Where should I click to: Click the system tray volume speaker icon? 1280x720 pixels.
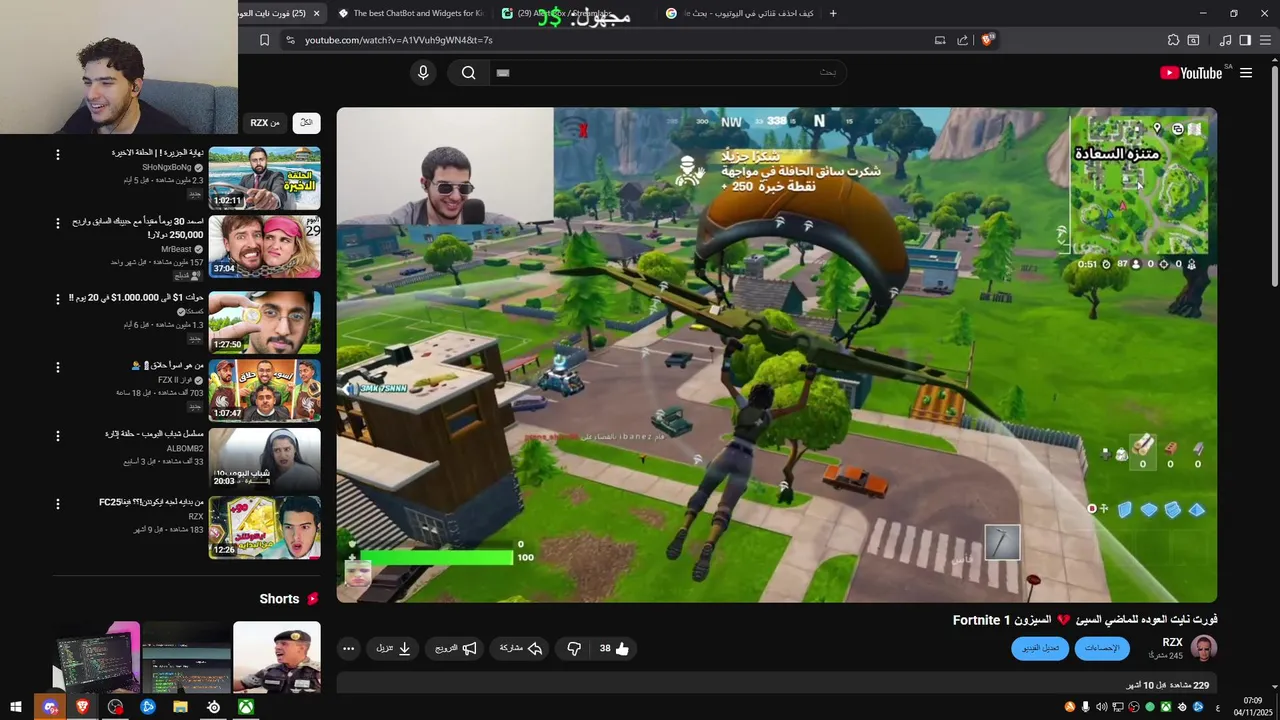coord(1101,707)
